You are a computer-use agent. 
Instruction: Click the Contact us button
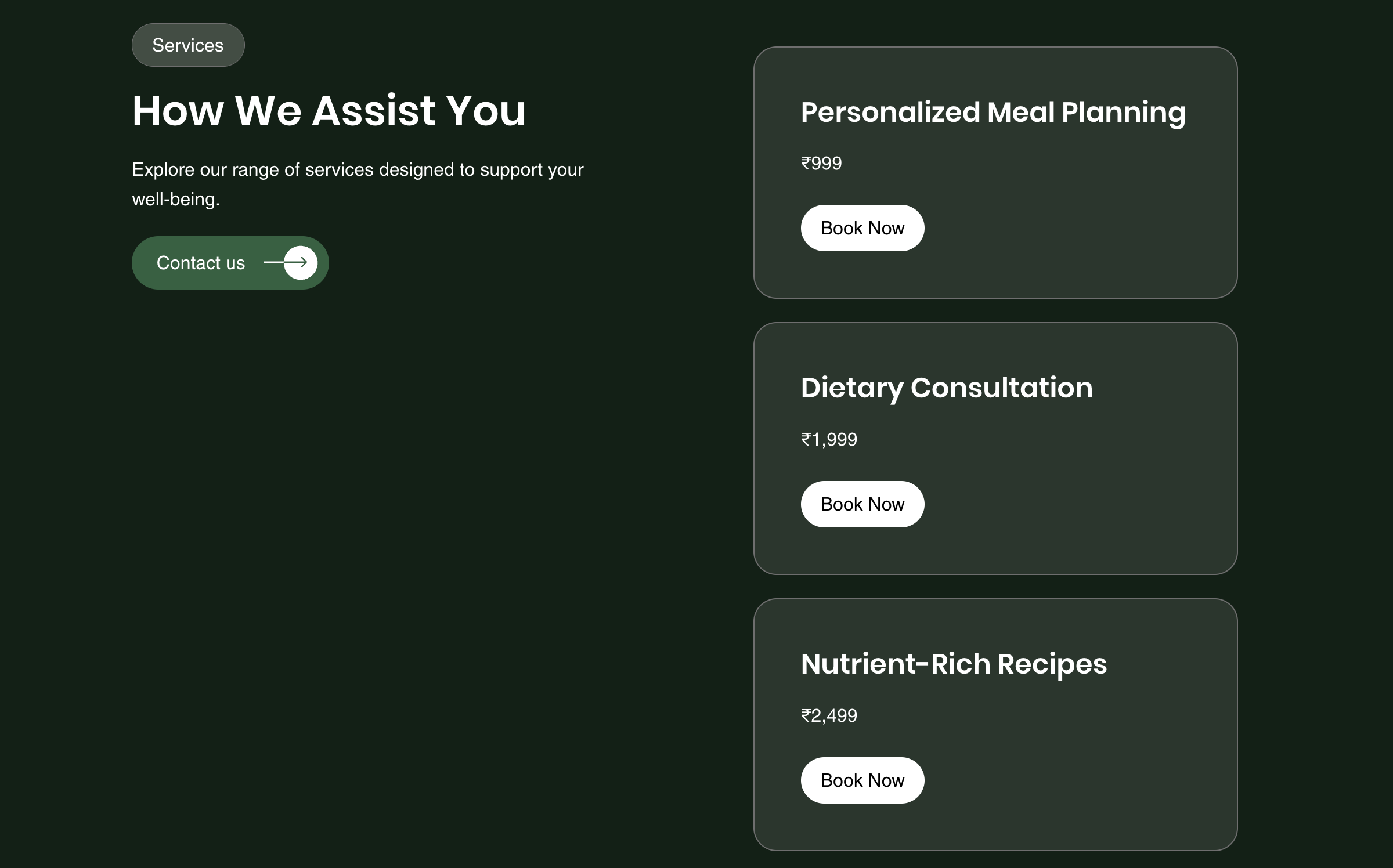[230, 263]
